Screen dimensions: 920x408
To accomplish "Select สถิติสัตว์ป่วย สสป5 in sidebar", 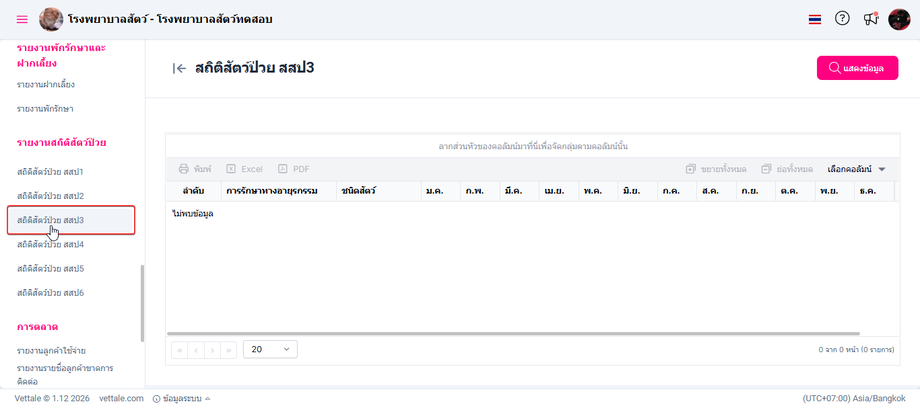I will (50, 269).
